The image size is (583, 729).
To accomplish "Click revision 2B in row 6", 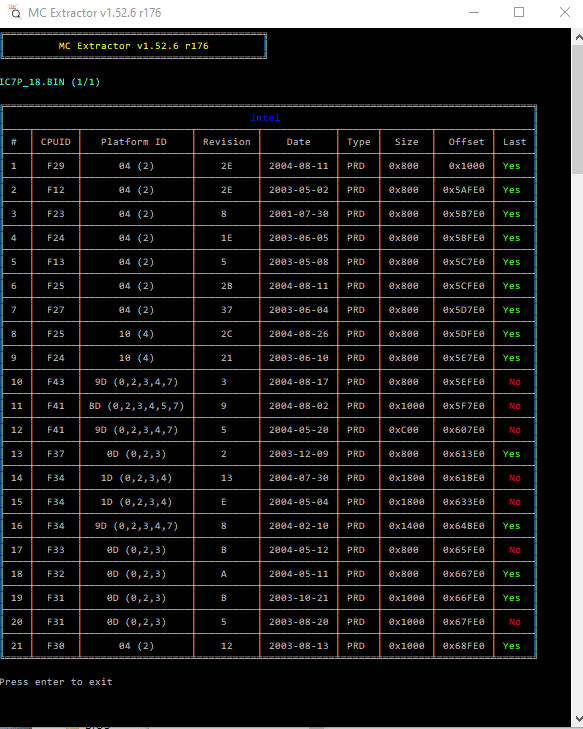I will click(x=226, y=286).
